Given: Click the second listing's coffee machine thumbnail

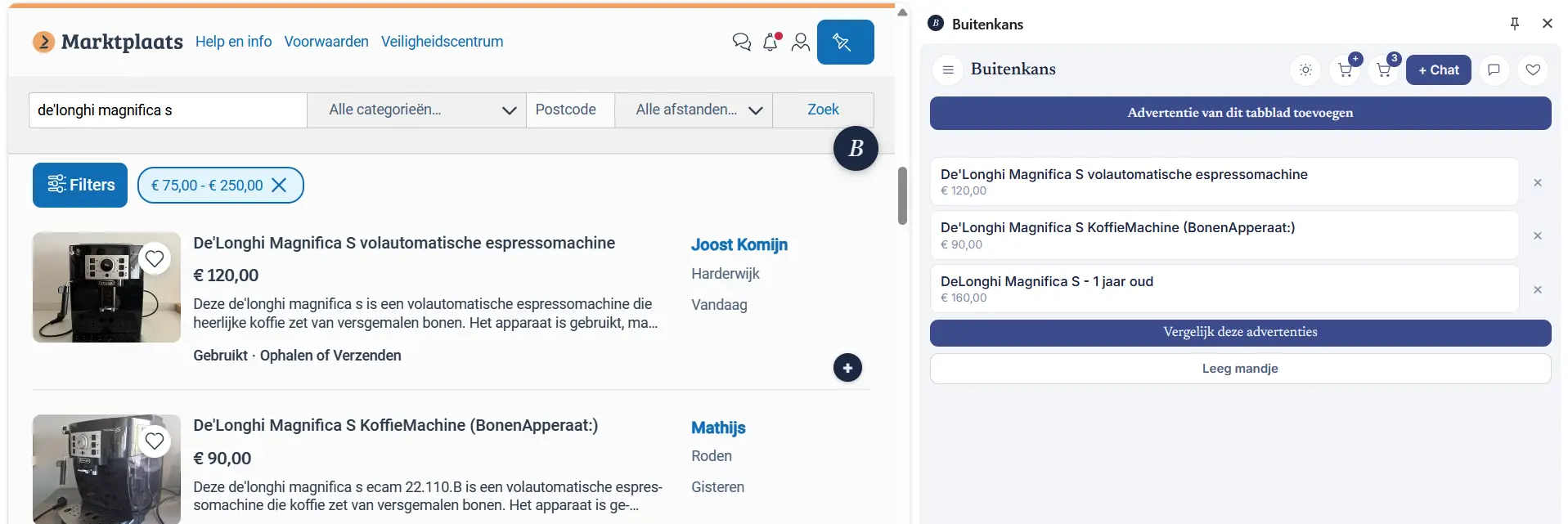Looking at the screenshot, I should [x=106, y=469].
